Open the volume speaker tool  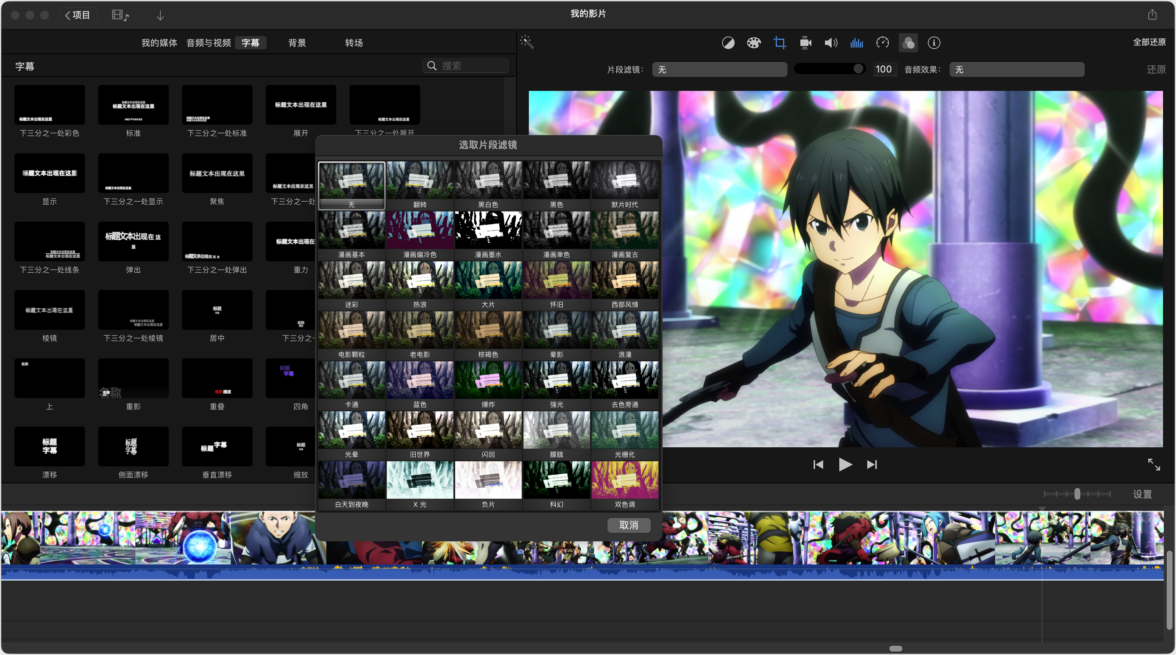pos(831,43)
